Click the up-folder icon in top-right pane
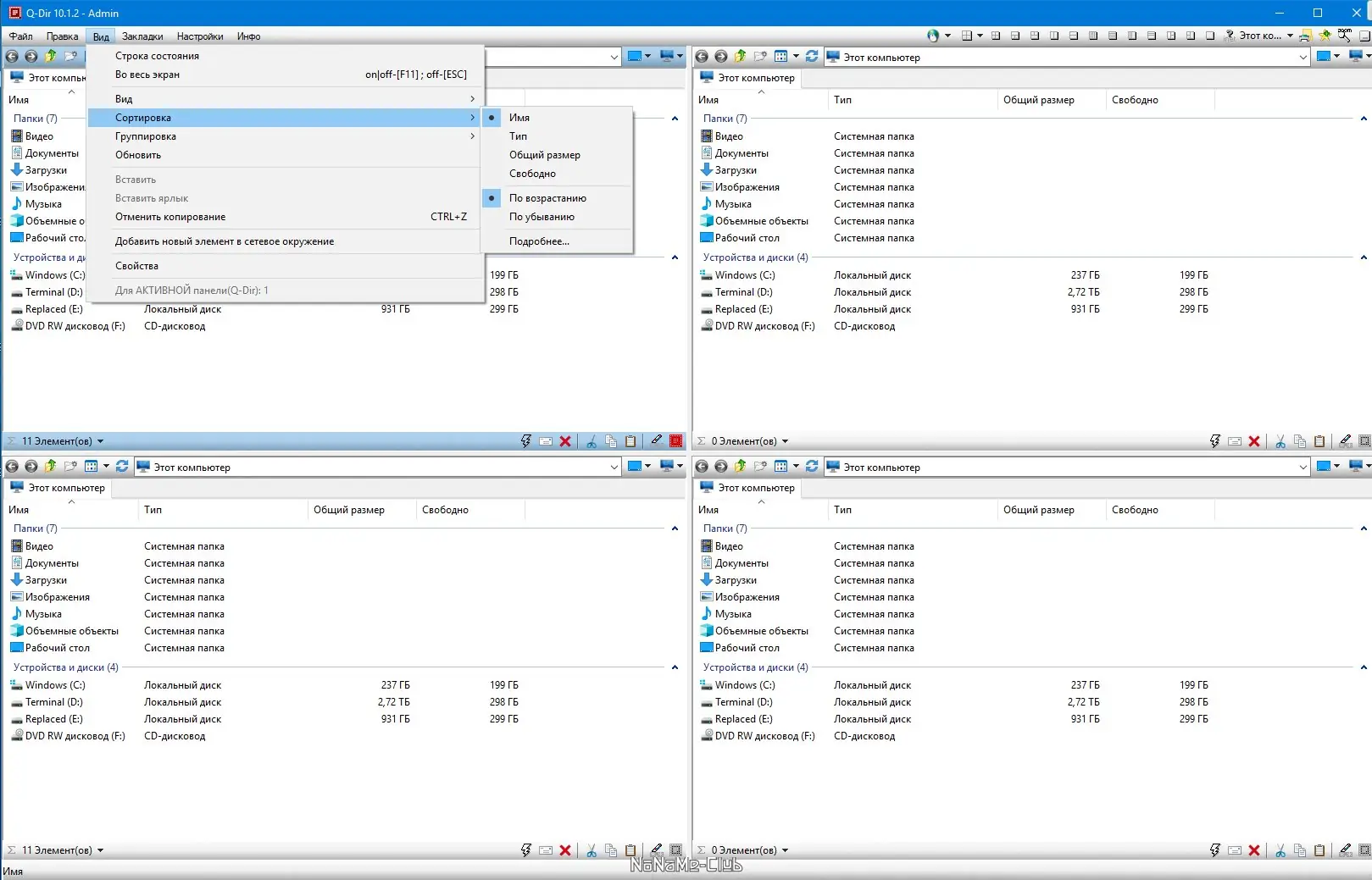 [741, 57]
